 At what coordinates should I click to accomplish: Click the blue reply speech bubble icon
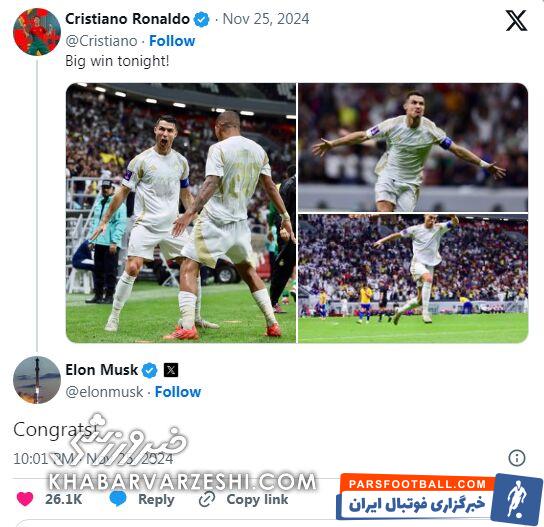tap(118, 499)
